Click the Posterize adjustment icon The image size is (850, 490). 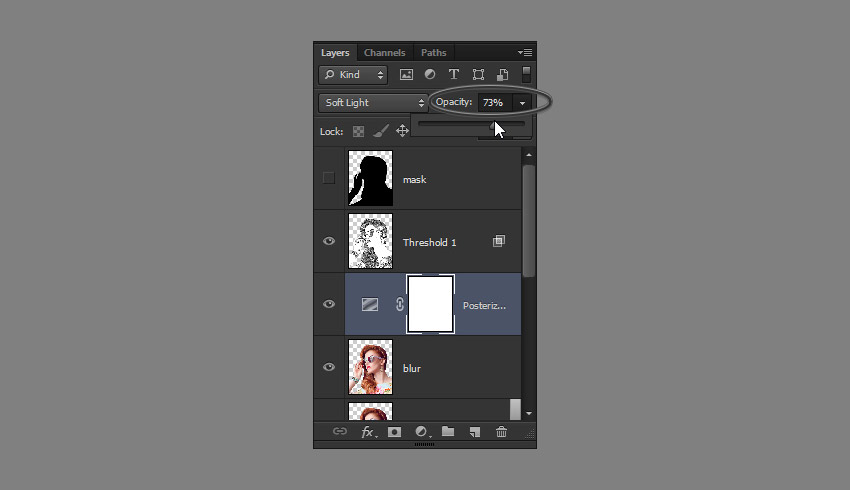click(370, 305)
